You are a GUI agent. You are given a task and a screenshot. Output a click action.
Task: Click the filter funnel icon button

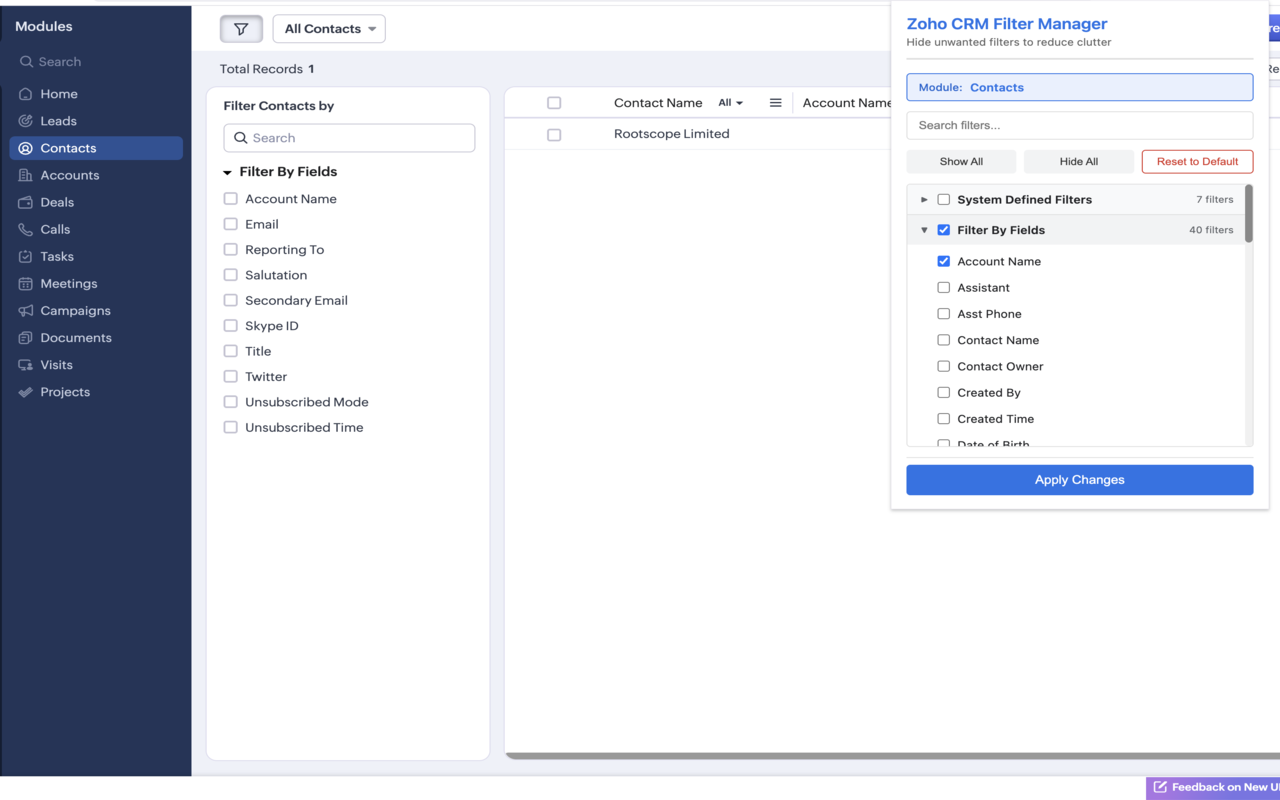(241, 29)
